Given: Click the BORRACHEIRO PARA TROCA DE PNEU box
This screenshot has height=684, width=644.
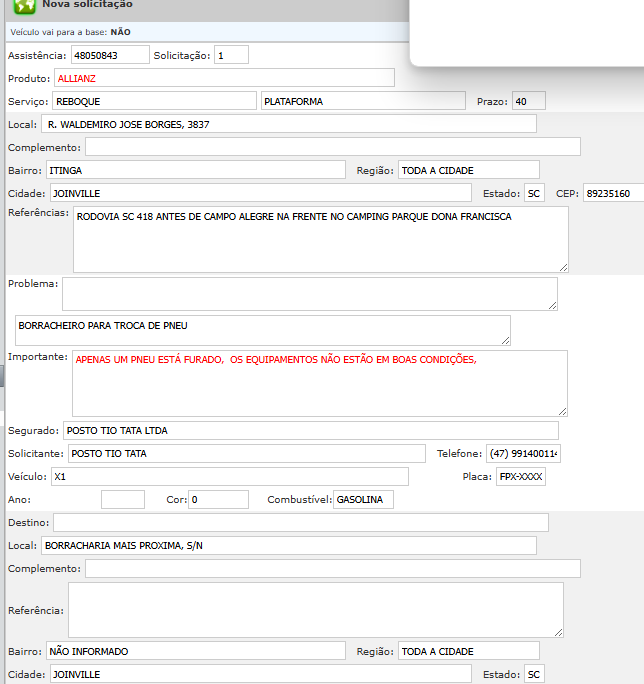Looking at the screenshot, I should (263, 330).
